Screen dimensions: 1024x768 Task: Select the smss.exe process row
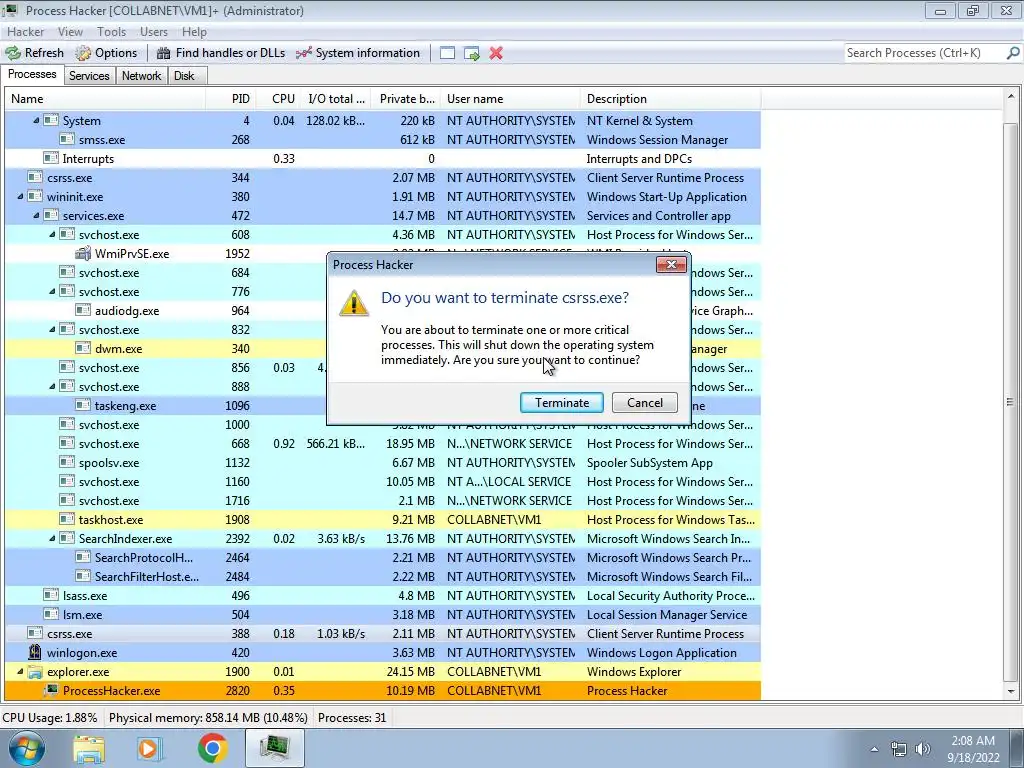tap(383, 140)
